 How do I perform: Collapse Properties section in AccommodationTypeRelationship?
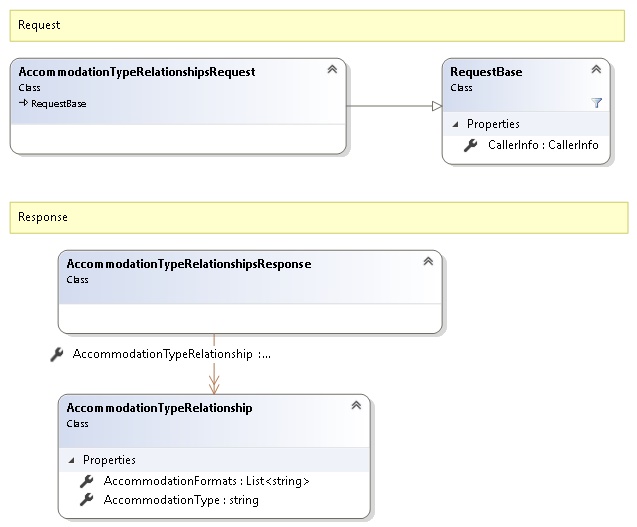[72, 460]
